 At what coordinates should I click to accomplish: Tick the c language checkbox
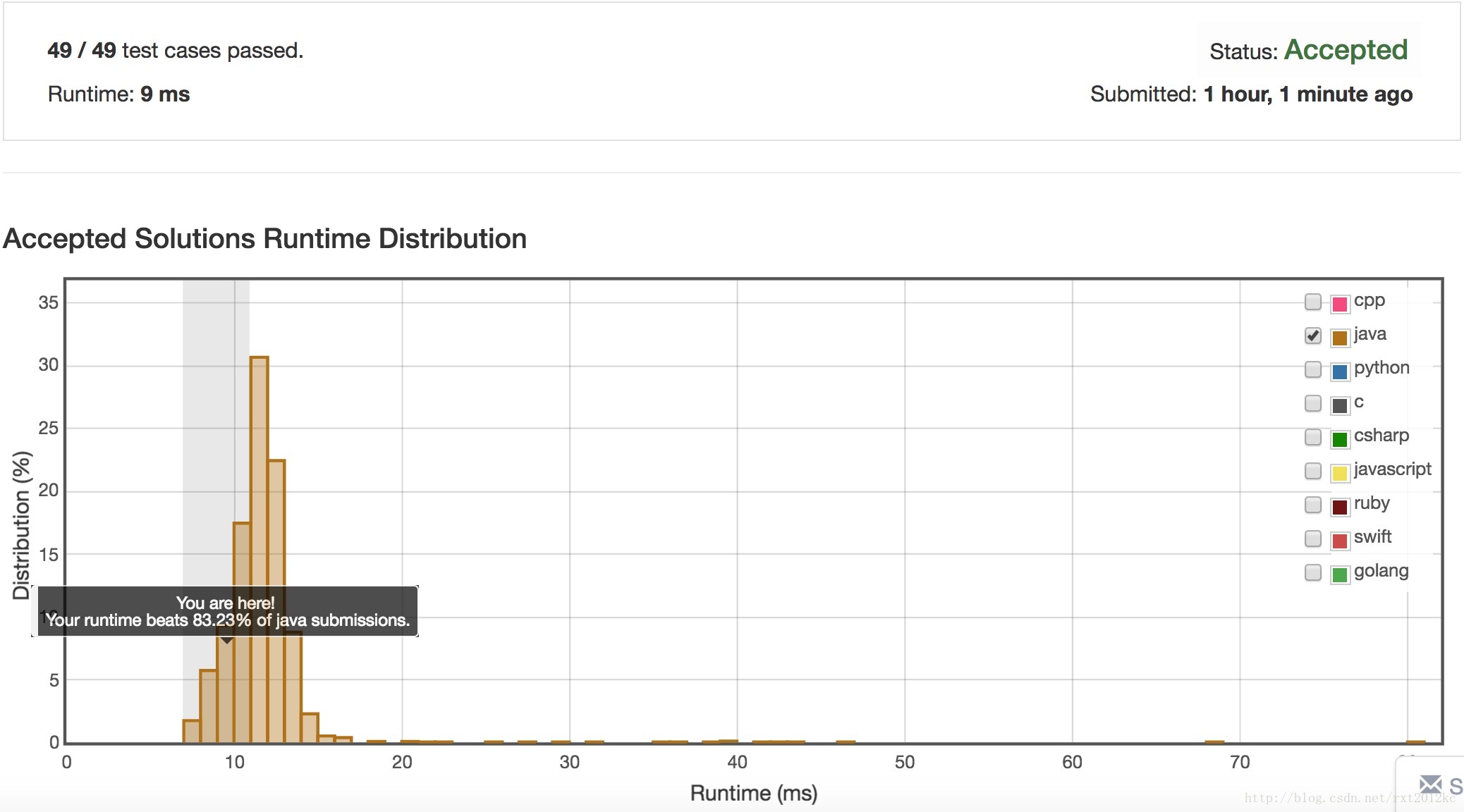coord(1312,403)
